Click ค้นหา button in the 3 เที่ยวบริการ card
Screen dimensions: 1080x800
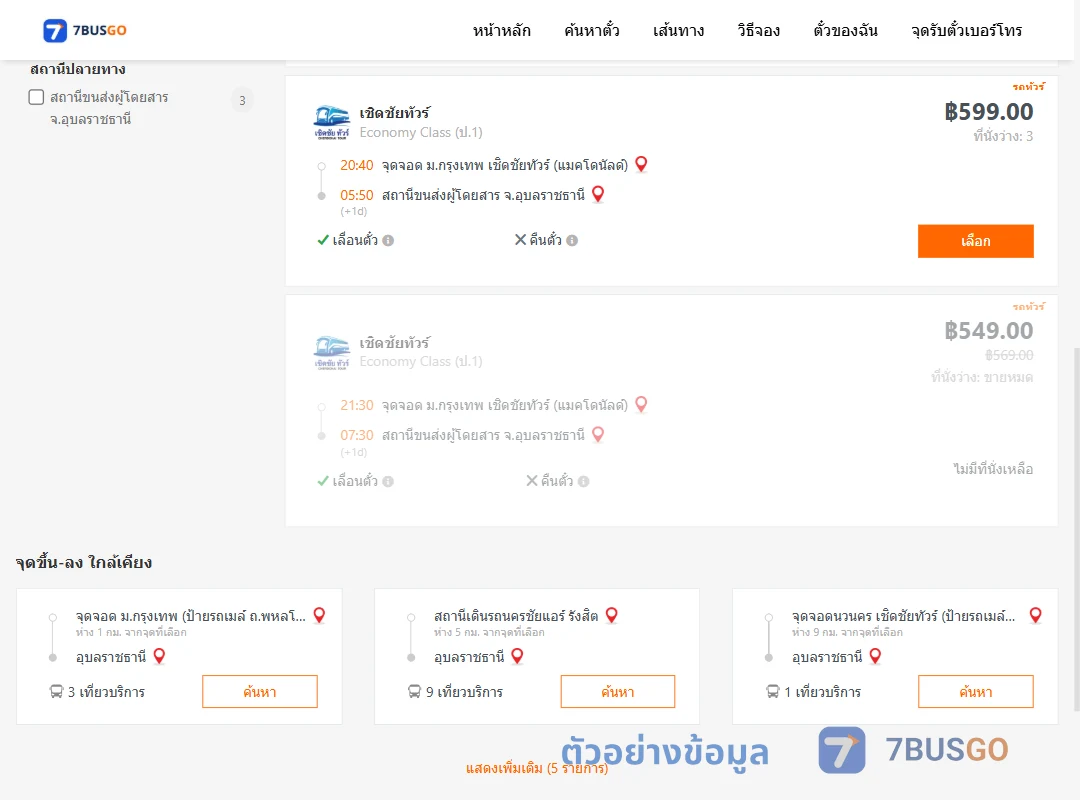coord(260,691)
